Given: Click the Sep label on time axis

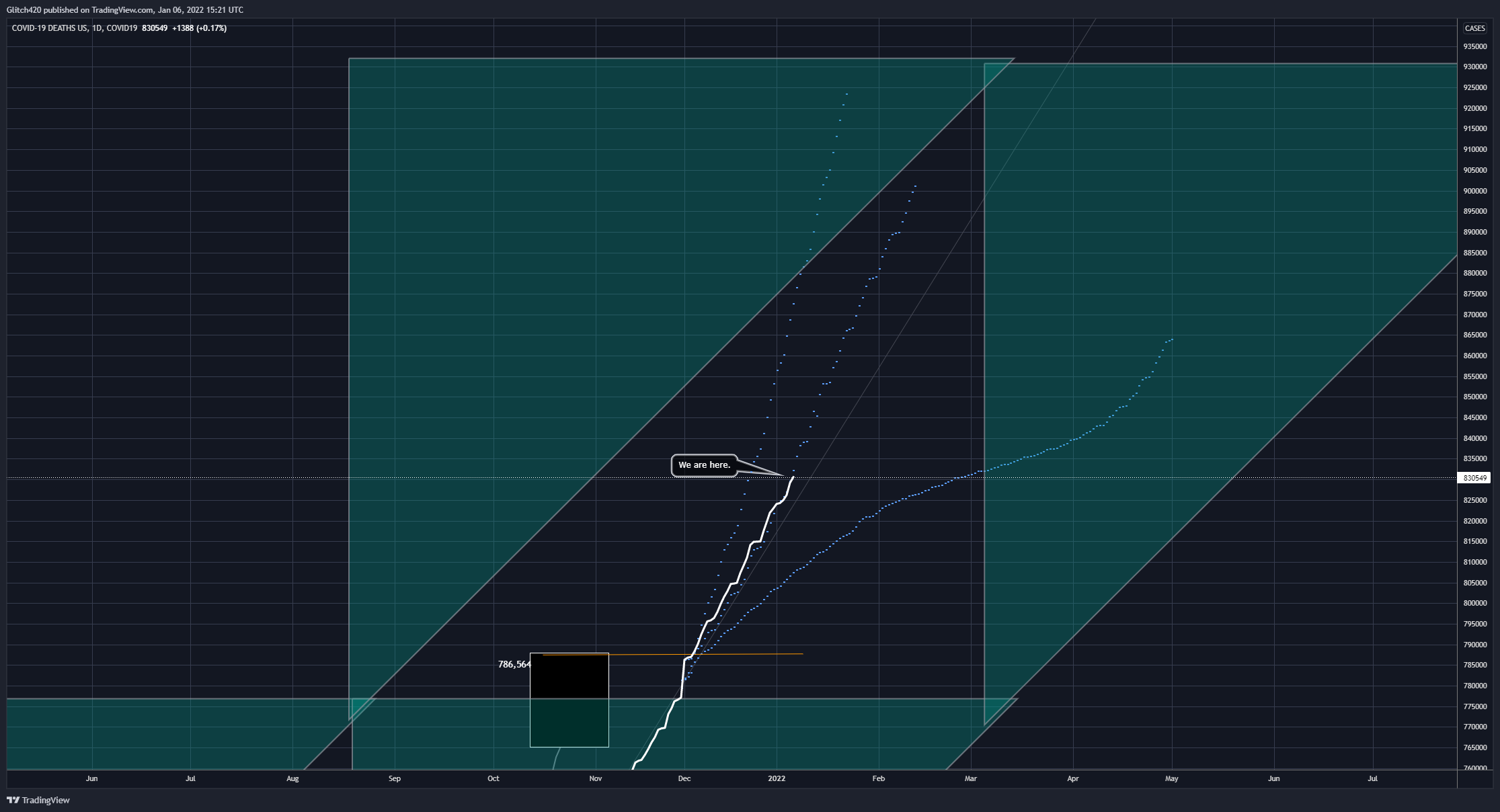Looking at the screenshot, I should (x=395, y=778).
